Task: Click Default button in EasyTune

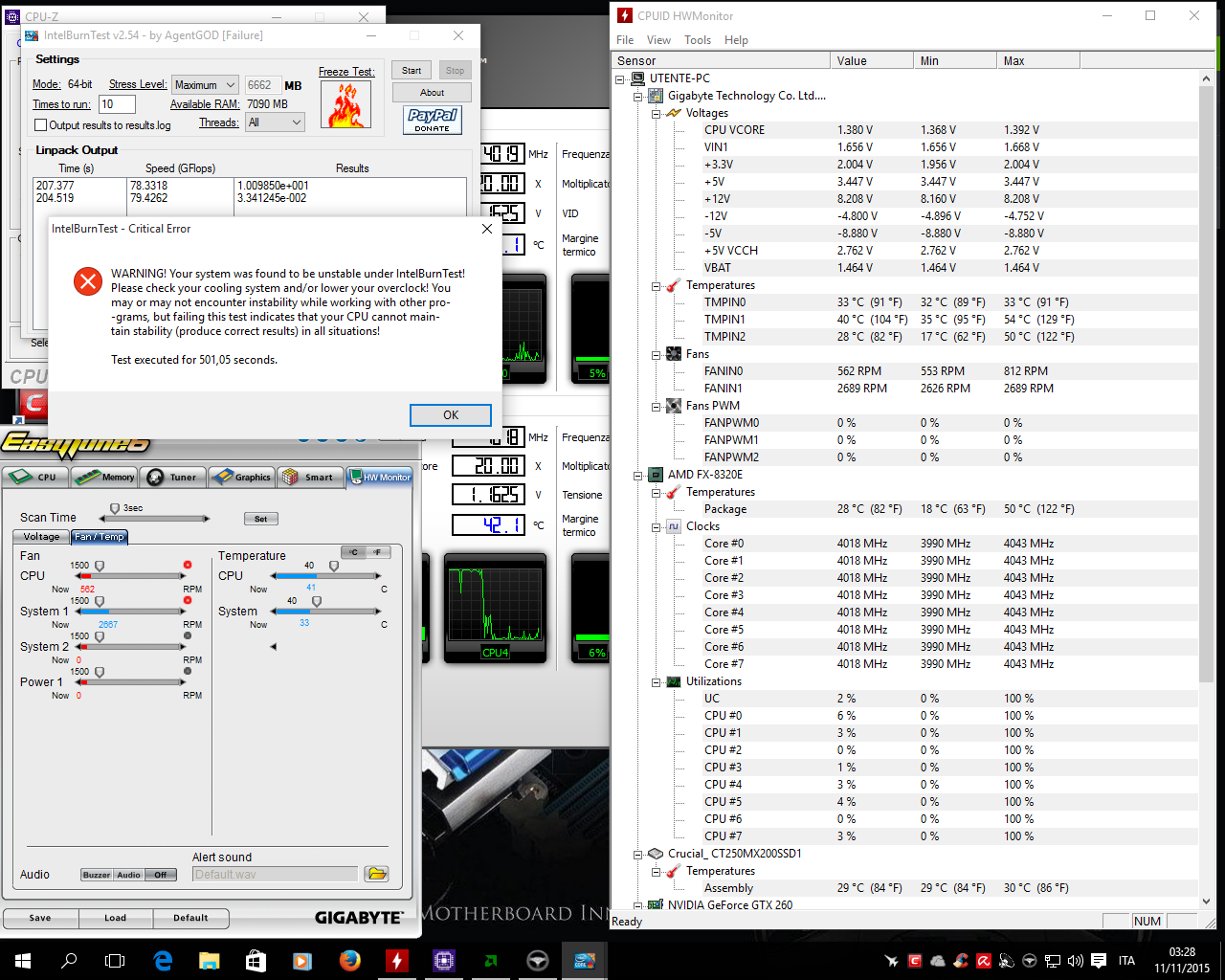Action: coord(190,918)
